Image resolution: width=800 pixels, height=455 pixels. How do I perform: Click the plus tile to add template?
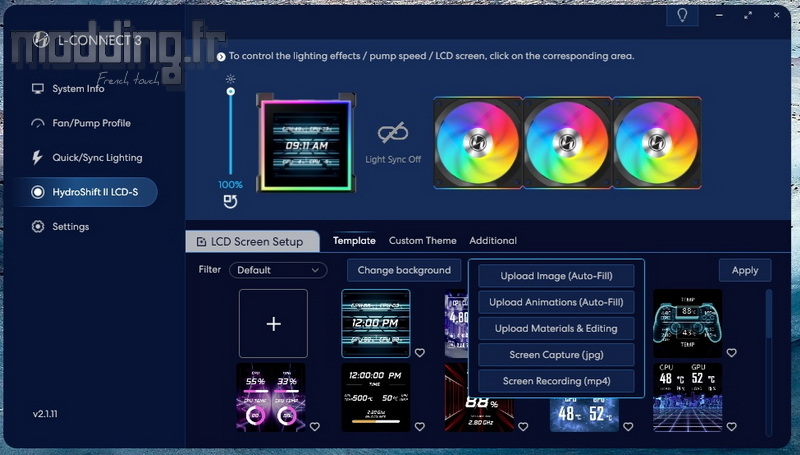tap(273, 323)
